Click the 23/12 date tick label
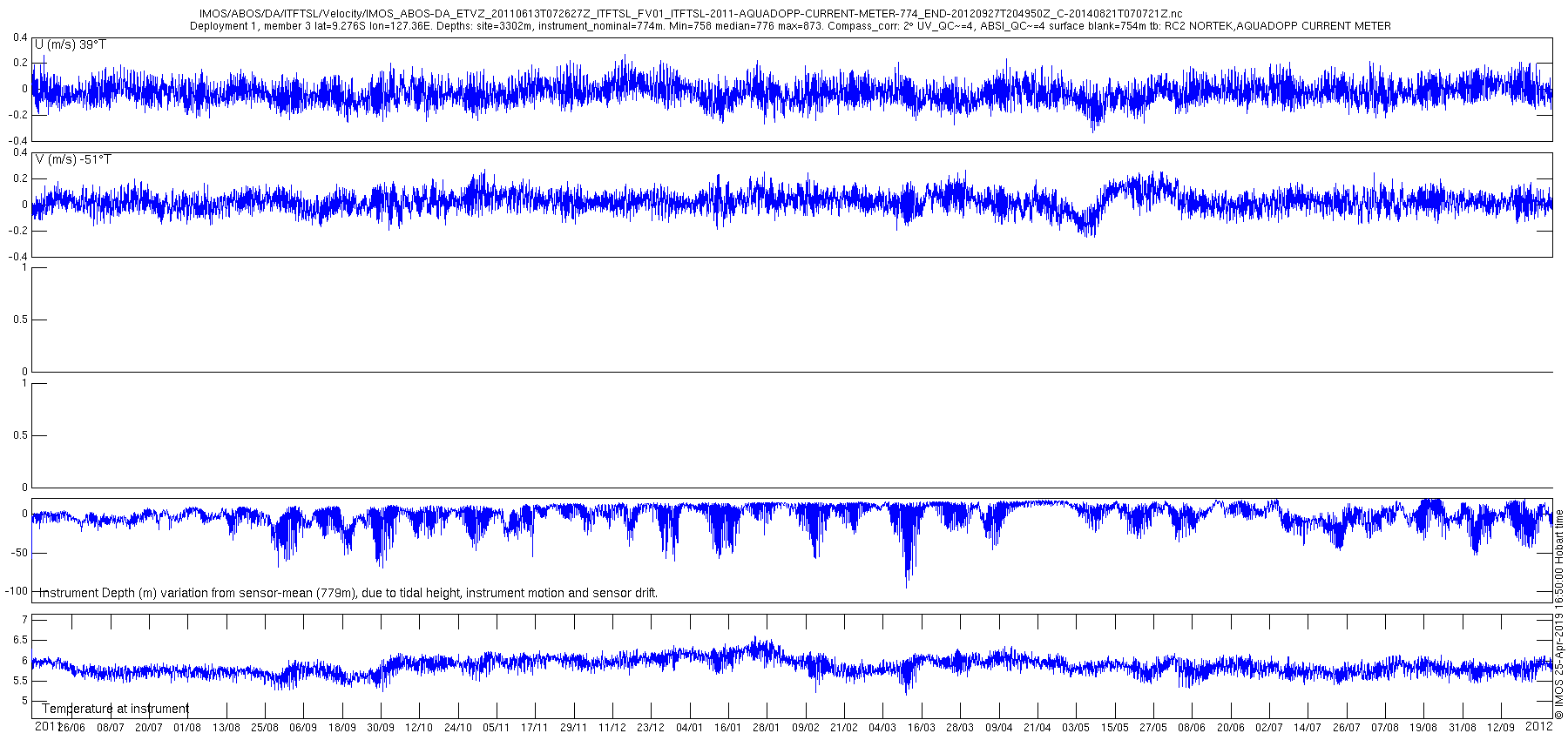The width and height of the screenshot is (1568, 740). tap(651, 728)
